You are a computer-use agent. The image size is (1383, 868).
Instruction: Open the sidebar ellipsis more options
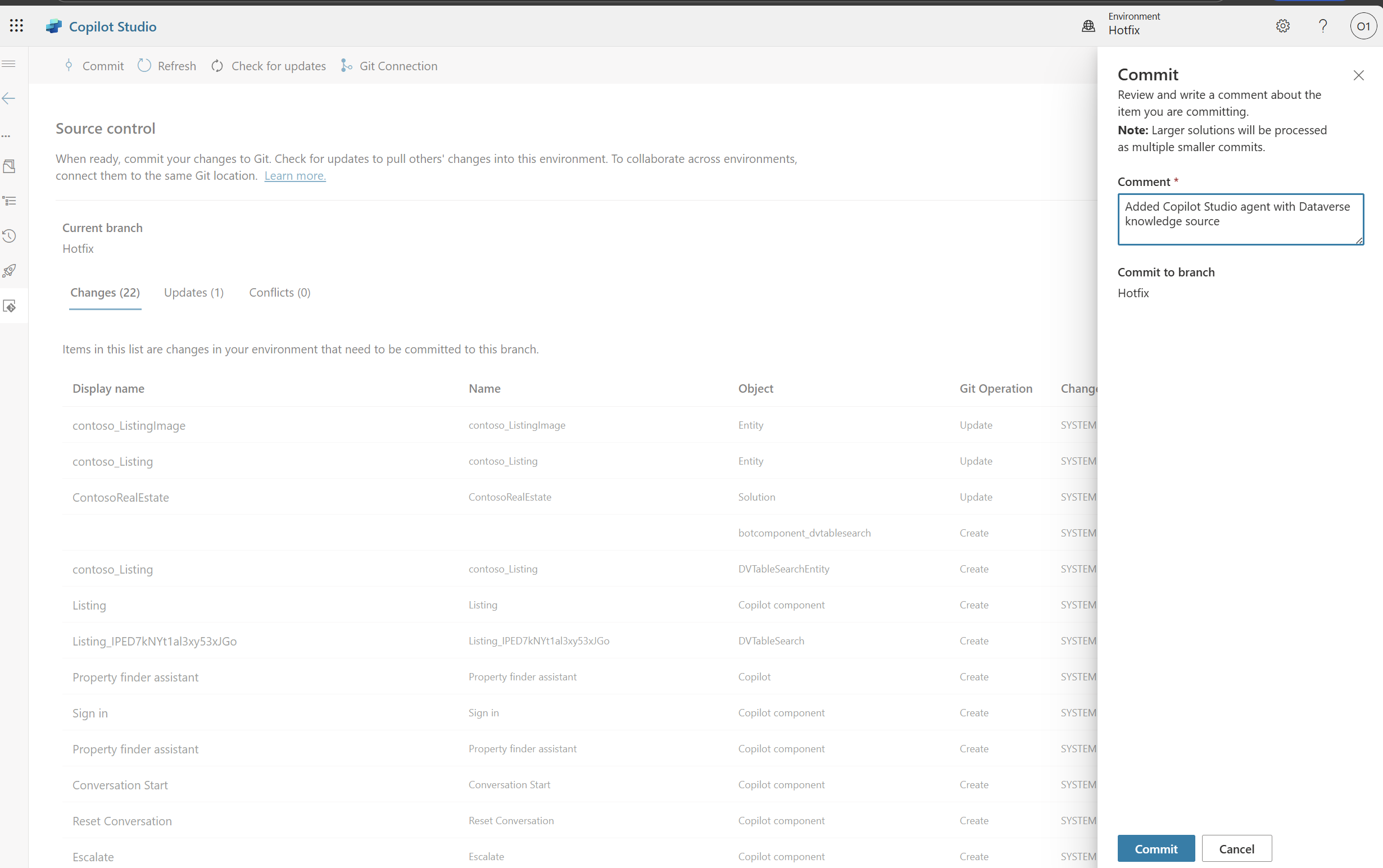coord(6,136)
